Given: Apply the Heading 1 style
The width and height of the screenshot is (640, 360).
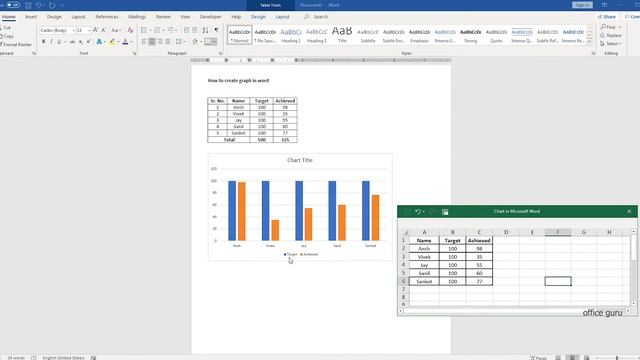Looking at the screenshot, I should (x=291, y=35).
